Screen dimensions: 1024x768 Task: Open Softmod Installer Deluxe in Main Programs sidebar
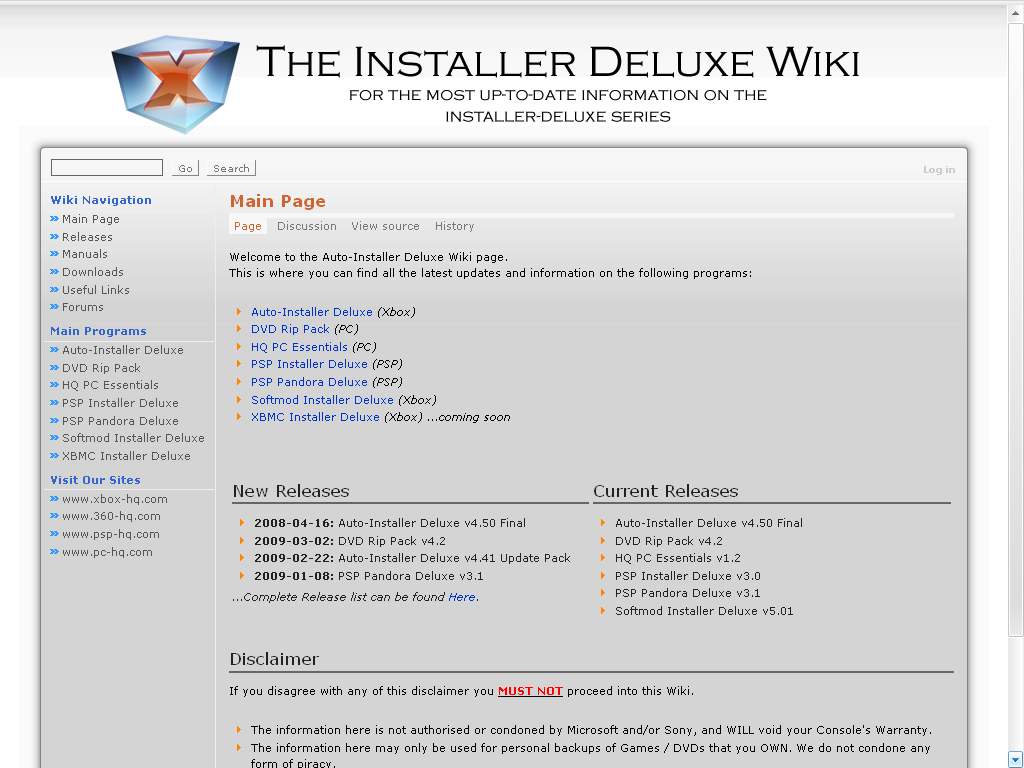pyautogui.click(x=133, y=438)
